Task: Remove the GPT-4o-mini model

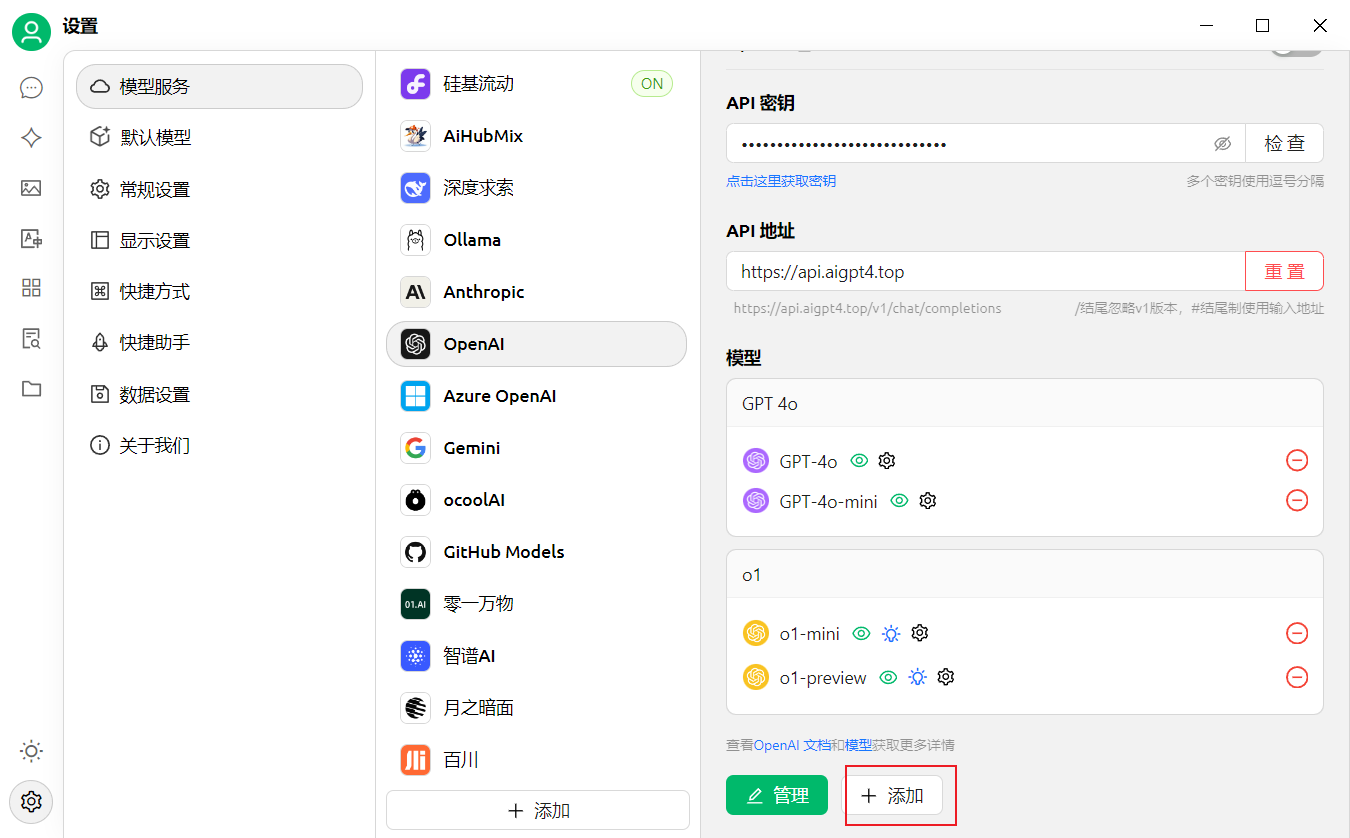Action: (x=1297, y=500)
